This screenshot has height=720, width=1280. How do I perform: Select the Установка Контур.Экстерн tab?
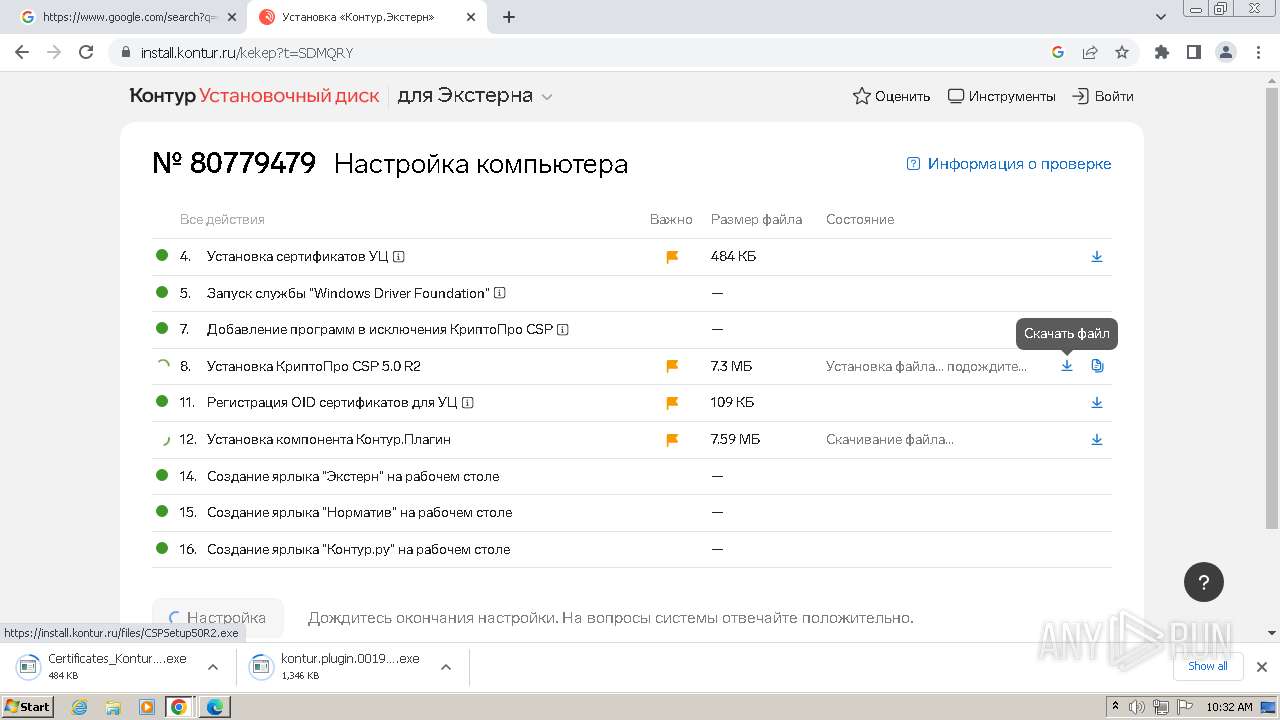[x=369, y=17]
